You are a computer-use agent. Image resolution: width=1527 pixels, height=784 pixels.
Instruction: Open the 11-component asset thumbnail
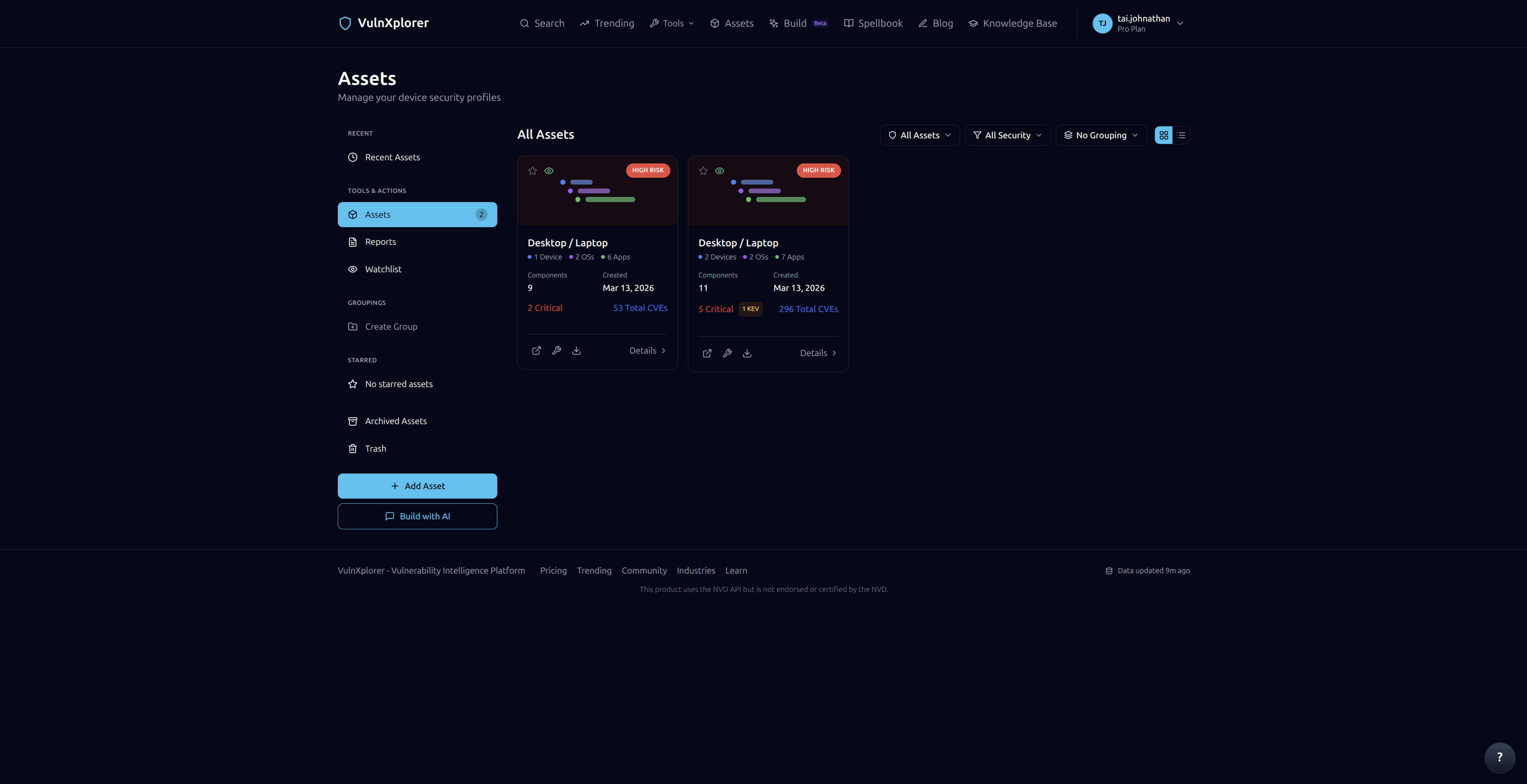(x=768, y=191)
